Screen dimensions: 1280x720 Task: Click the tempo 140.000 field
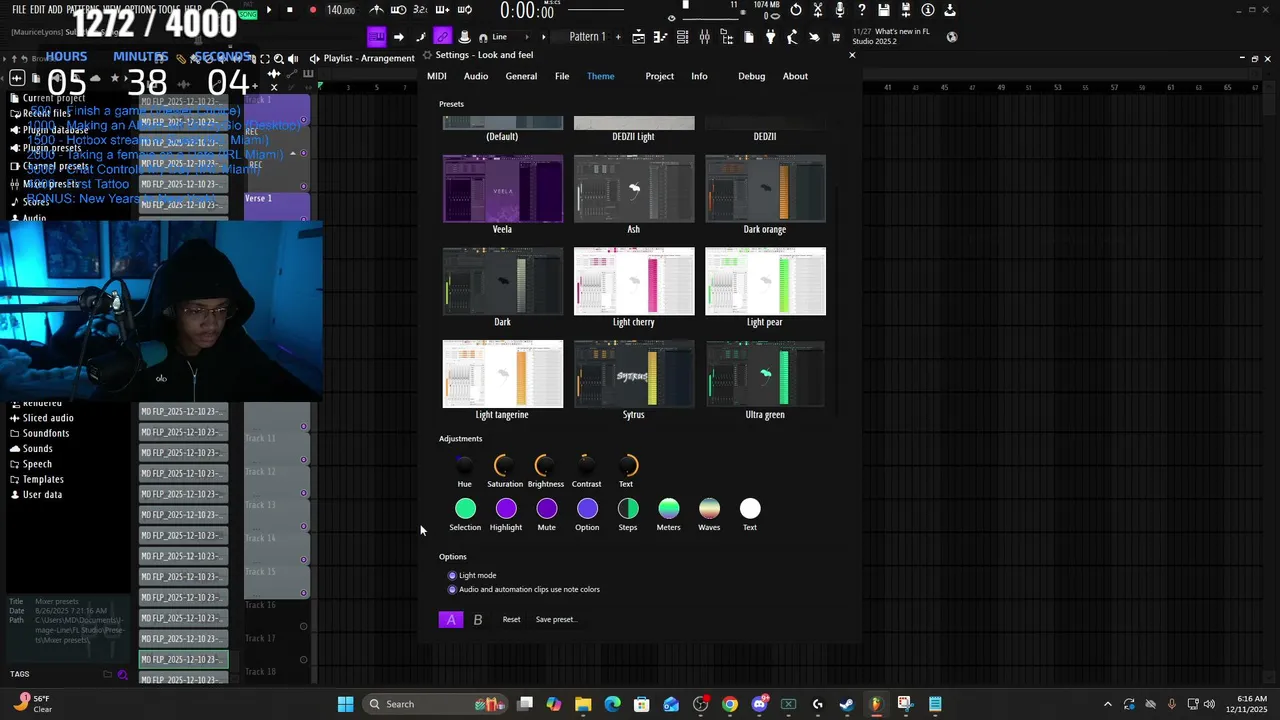(341, 10)
